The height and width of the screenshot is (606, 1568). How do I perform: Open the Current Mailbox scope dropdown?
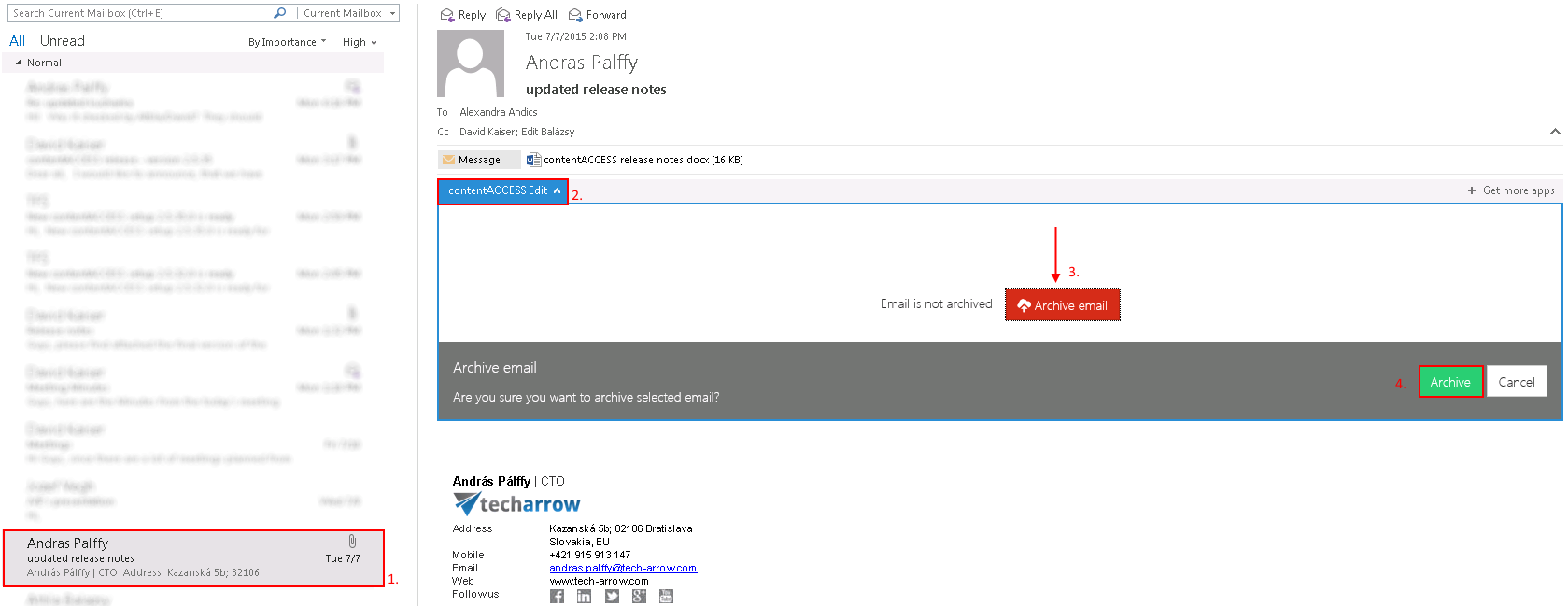click(347, 13)
